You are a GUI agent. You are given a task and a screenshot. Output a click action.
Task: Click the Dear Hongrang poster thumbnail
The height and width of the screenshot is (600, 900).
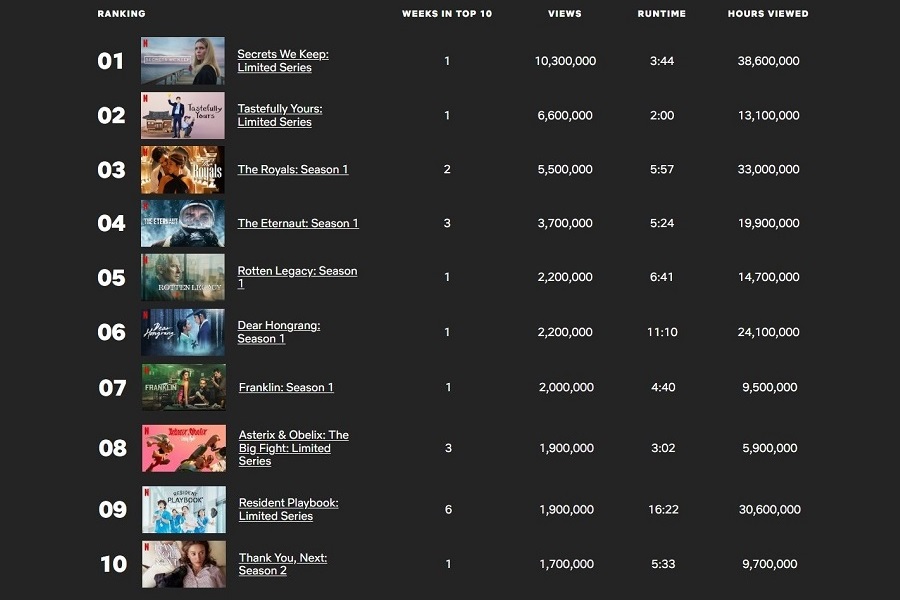click(183, 332)
